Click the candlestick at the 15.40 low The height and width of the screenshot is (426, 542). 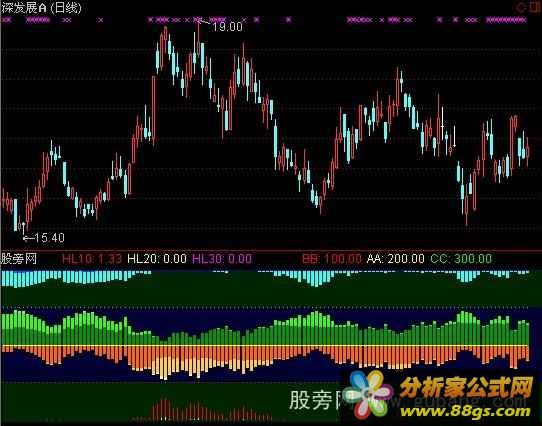point(24,228)
